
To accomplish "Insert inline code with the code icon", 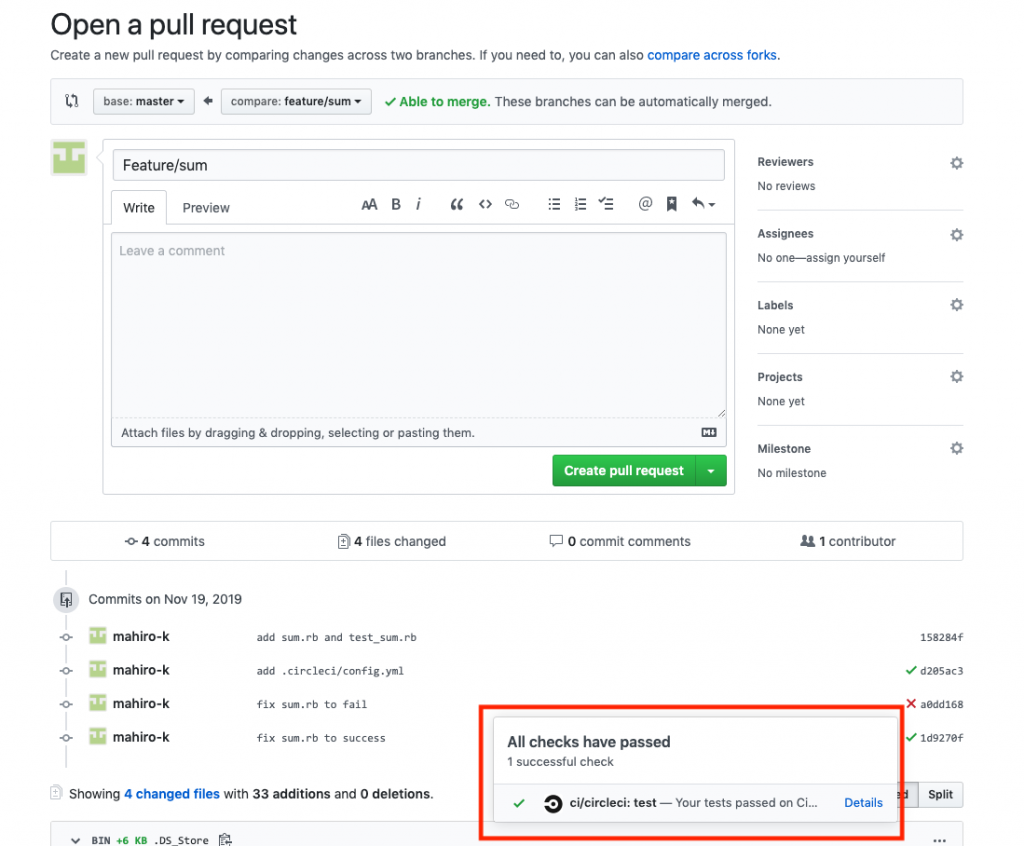I will coord(485,204).
